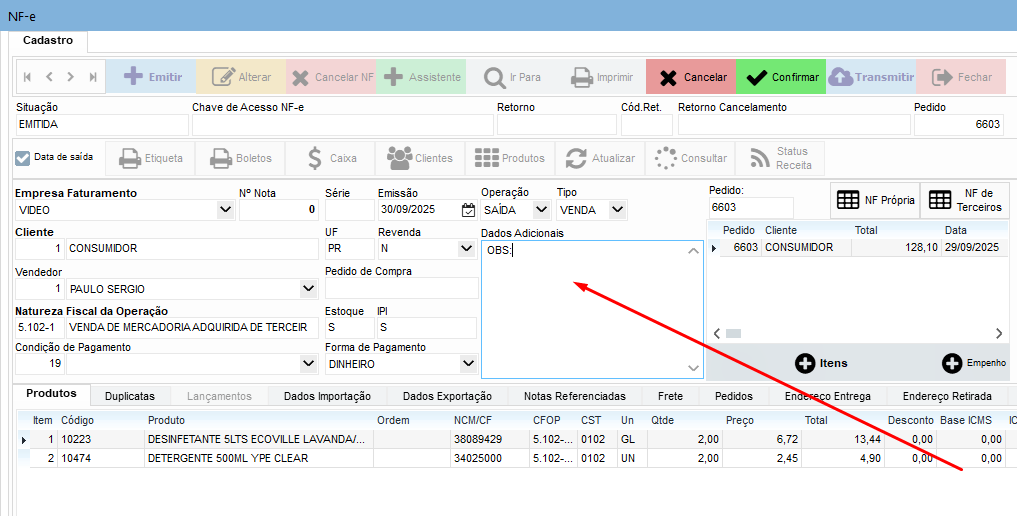Open the Operação SAÍDA dropdown
The height and width of the screenshot is (516, 1017).
pos(541,210)
